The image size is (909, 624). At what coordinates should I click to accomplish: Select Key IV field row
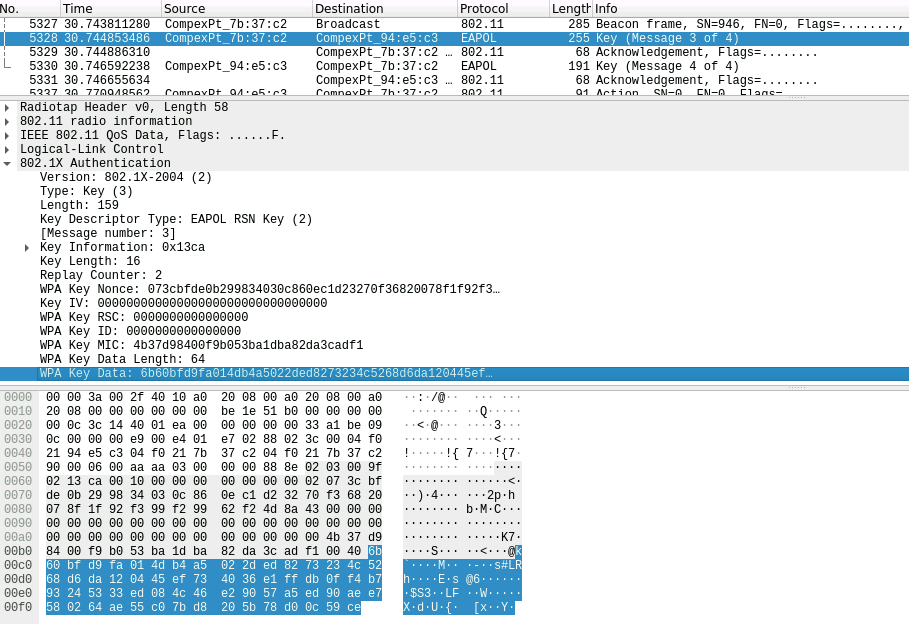click(183, 303)
